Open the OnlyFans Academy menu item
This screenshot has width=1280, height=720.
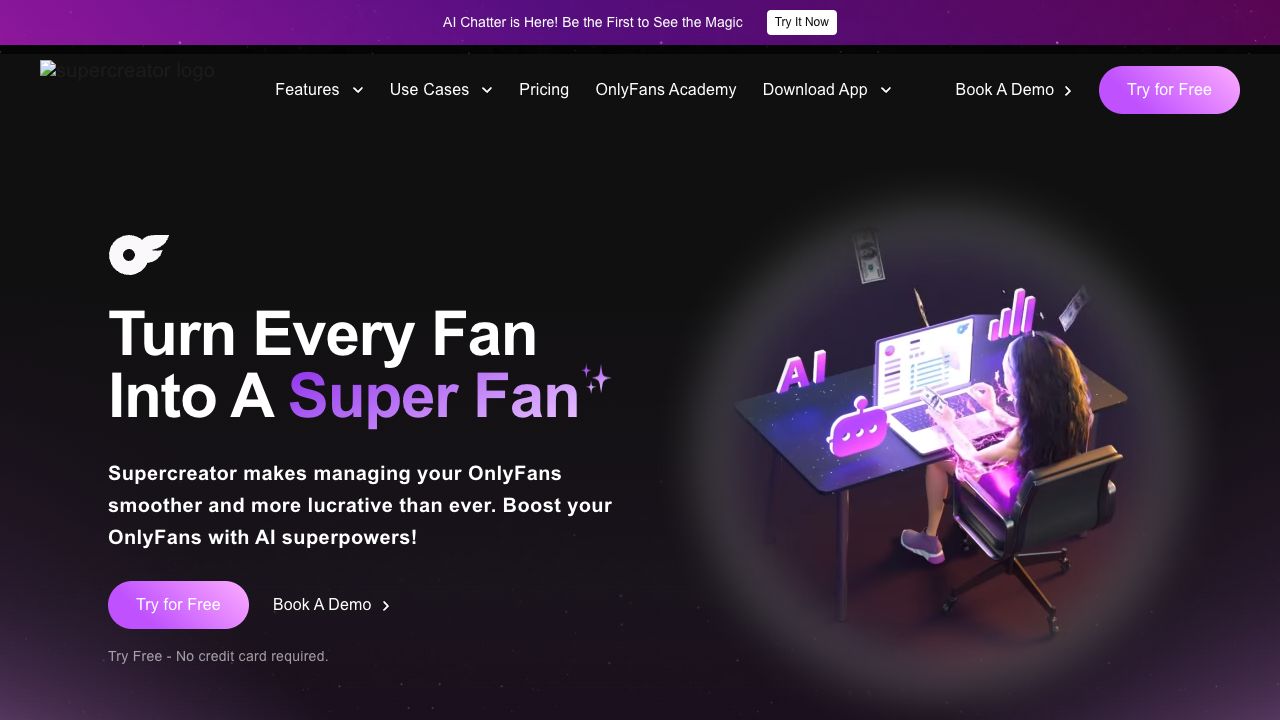(666, 90)
